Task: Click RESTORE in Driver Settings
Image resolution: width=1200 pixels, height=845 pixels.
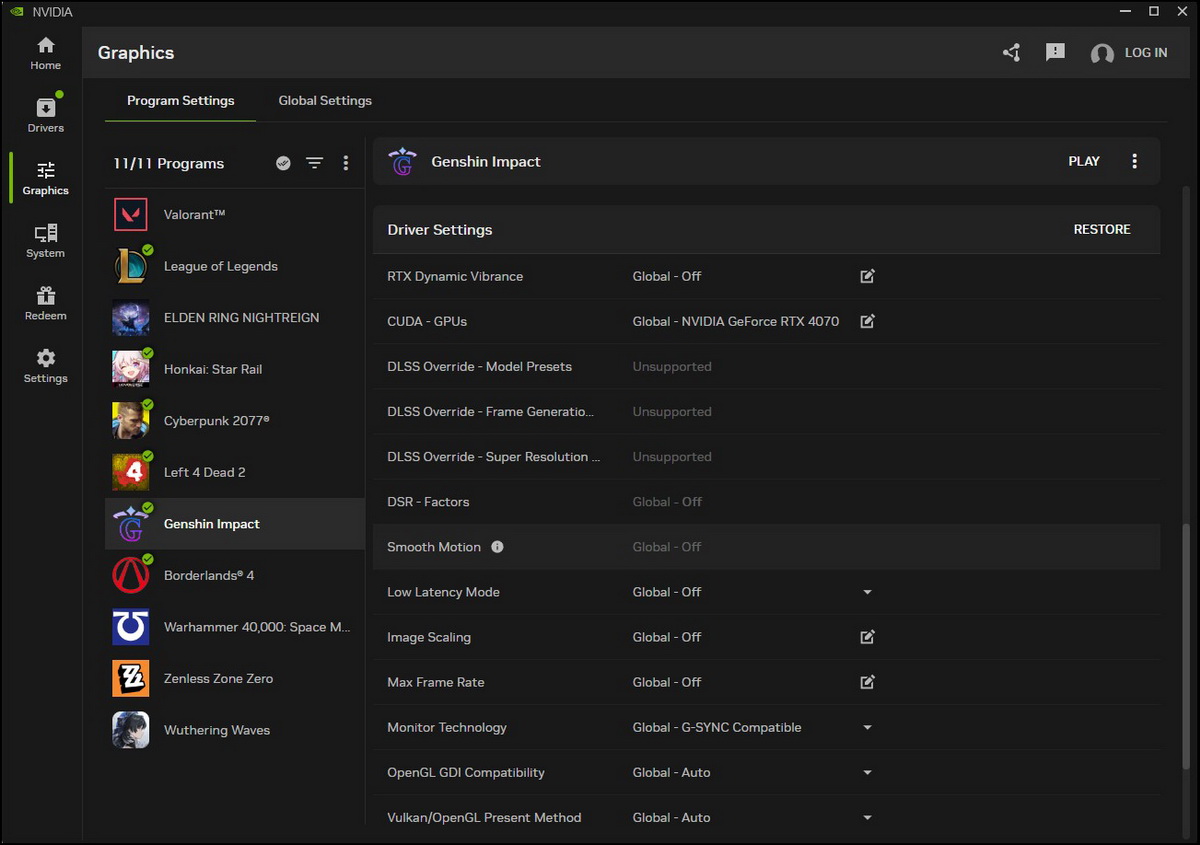Action: [1102, 229]
